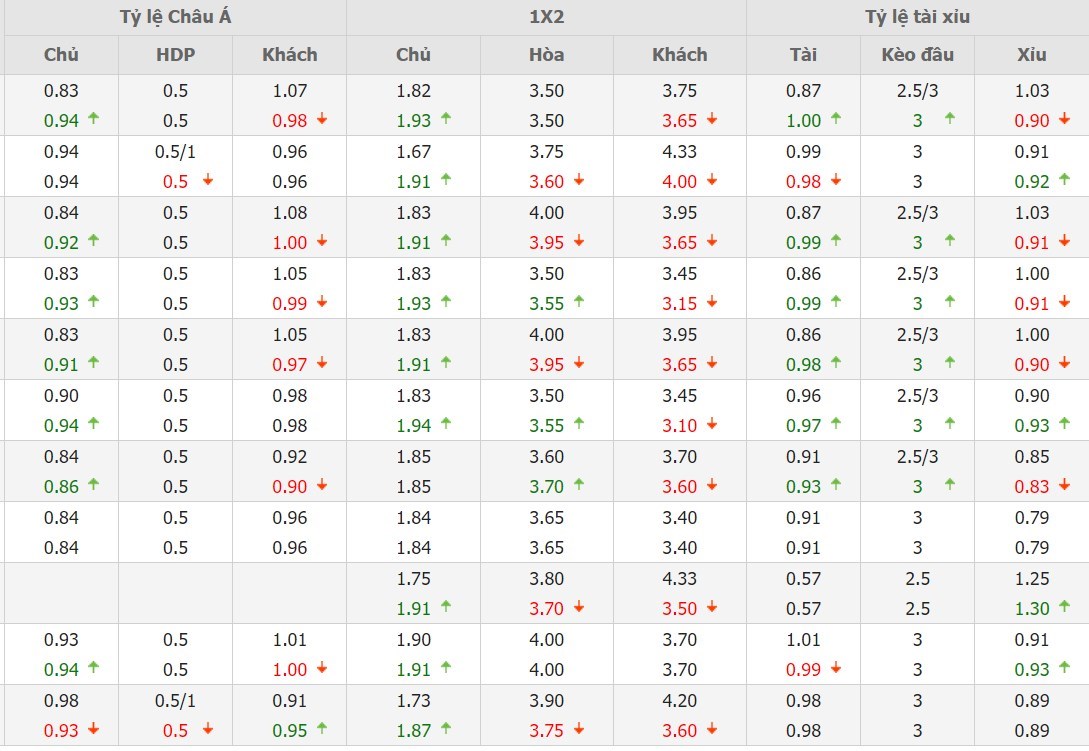Click the Kèo đầu column header
Image resolution: width=1089 pixels, height=751 pixels.
(917, 55)
